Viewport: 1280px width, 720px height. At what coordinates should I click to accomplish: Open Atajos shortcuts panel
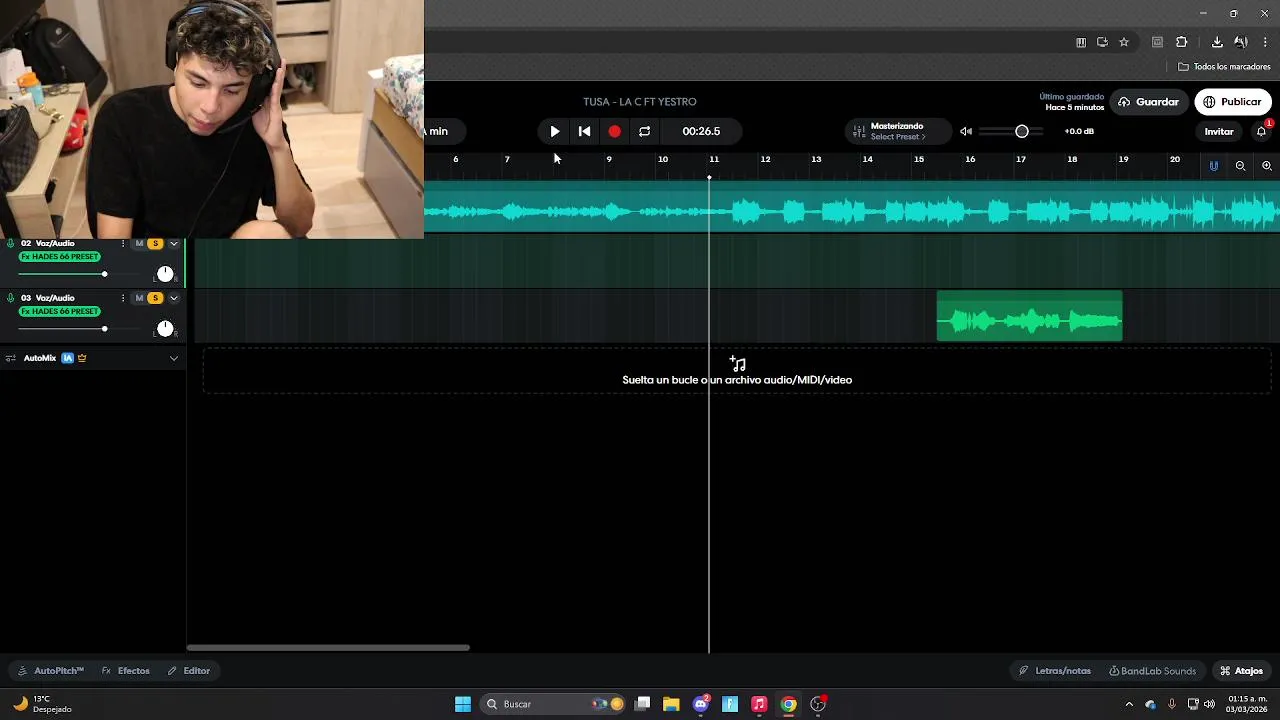point(1241,671)
